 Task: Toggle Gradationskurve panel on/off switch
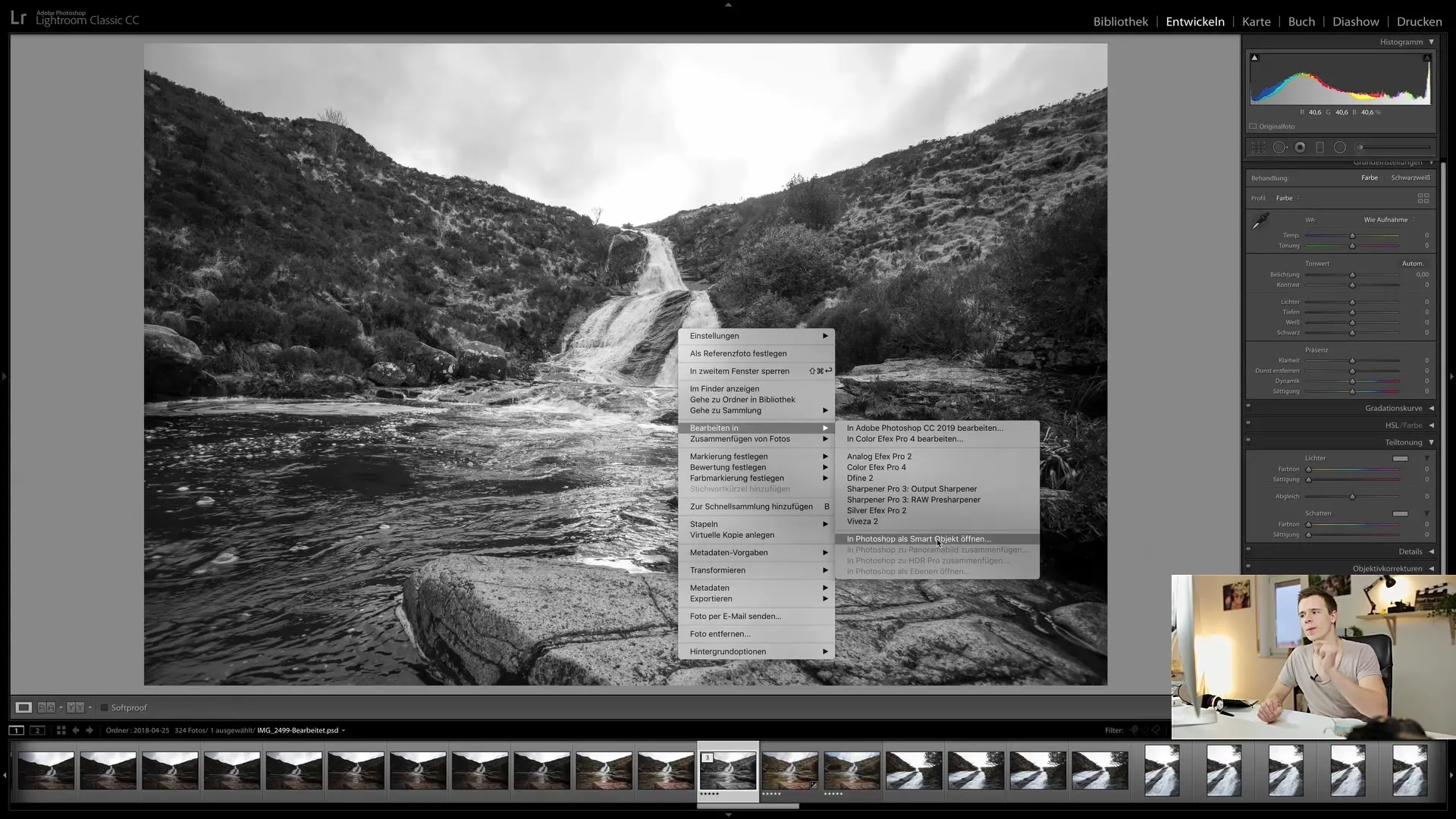pos(1248,406)
